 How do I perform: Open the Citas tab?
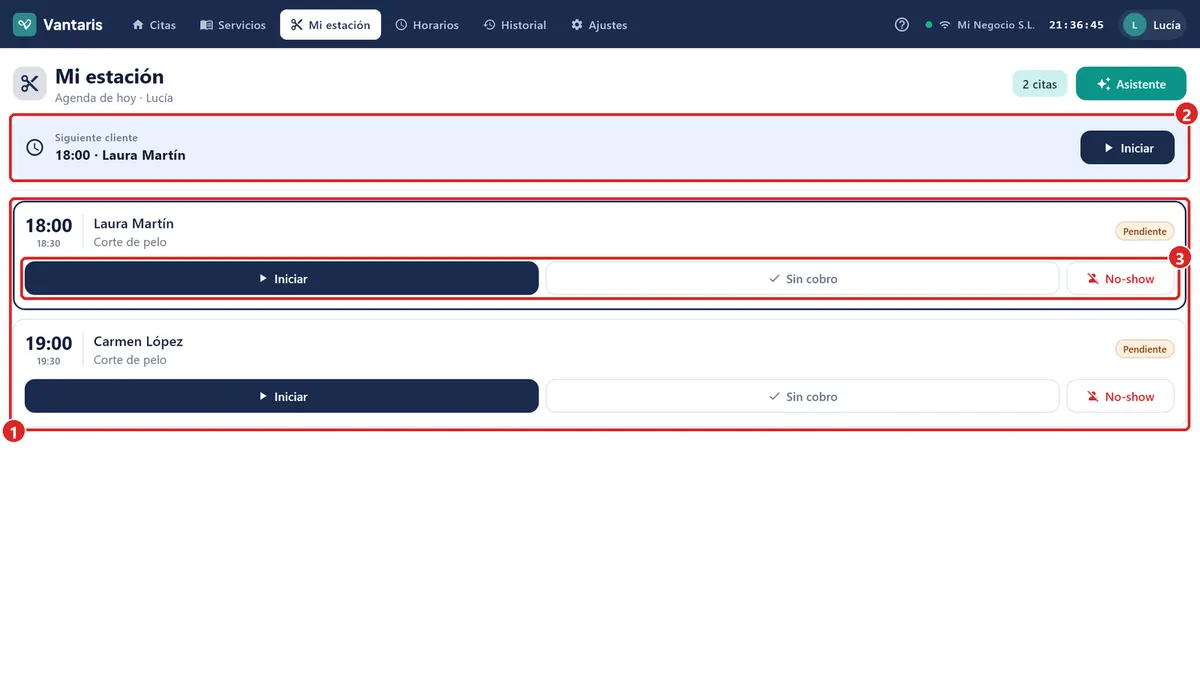pos(154,25)
